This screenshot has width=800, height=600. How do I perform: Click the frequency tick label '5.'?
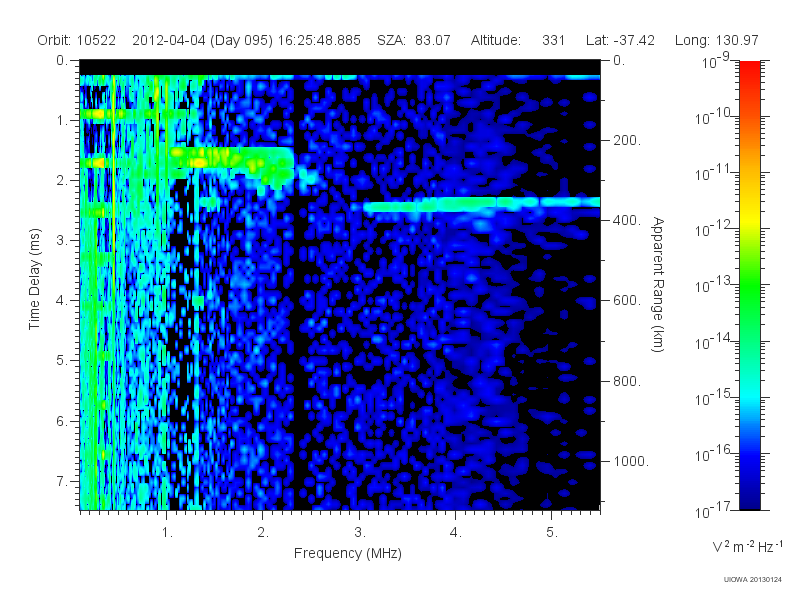(552, 533)
